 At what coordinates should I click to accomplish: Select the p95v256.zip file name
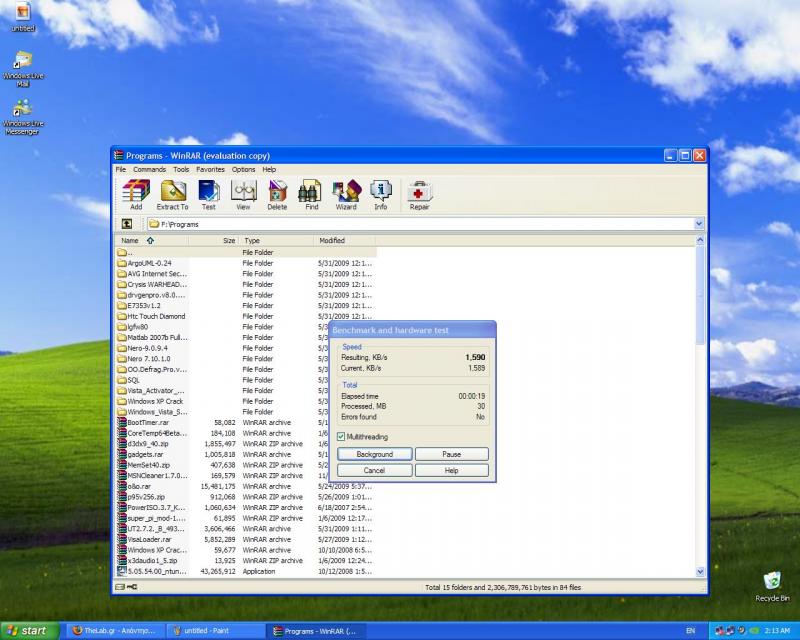click(146, 497)
